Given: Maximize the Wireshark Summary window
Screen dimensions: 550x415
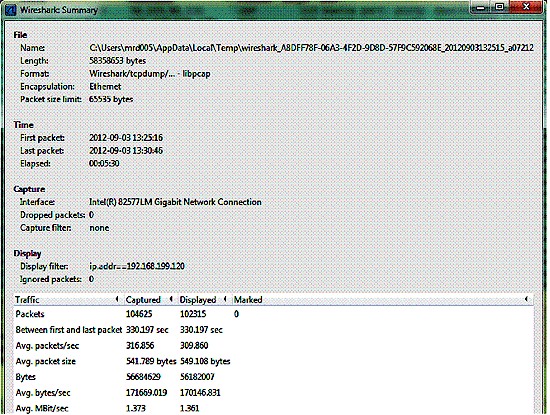Looking at the screenshot, I should (500, 7).
